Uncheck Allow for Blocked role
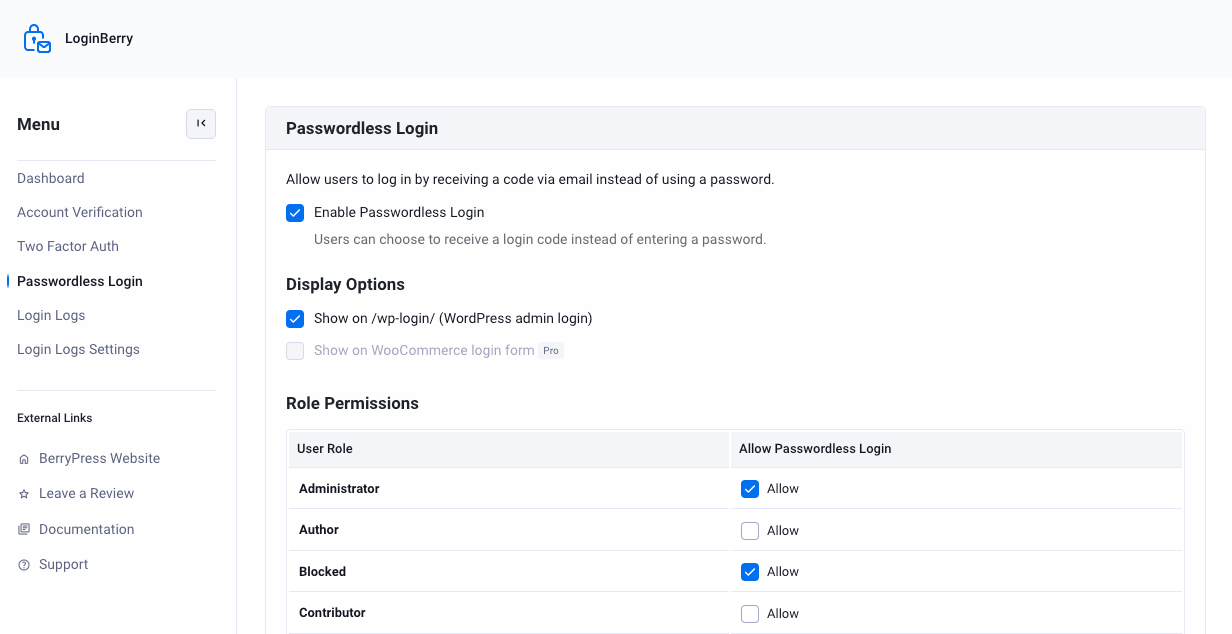The image size is (1232, 634). pyautogui.click(x=750, y=572)
